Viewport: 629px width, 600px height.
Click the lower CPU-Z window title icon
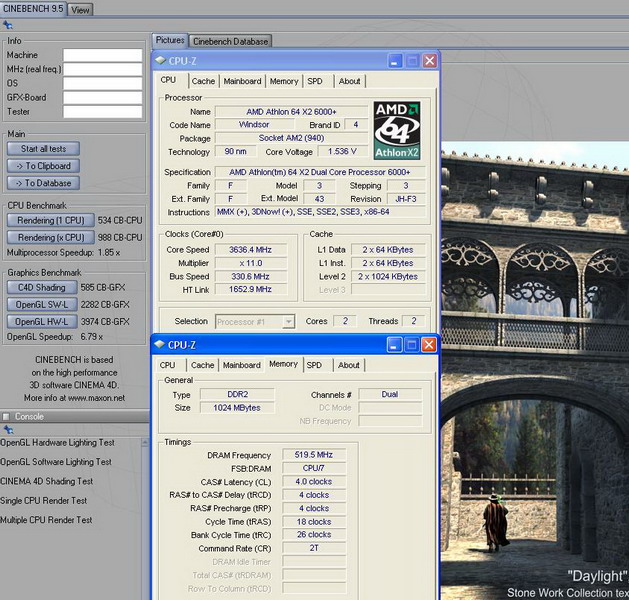pyautogui.click(x=160, y=345)
